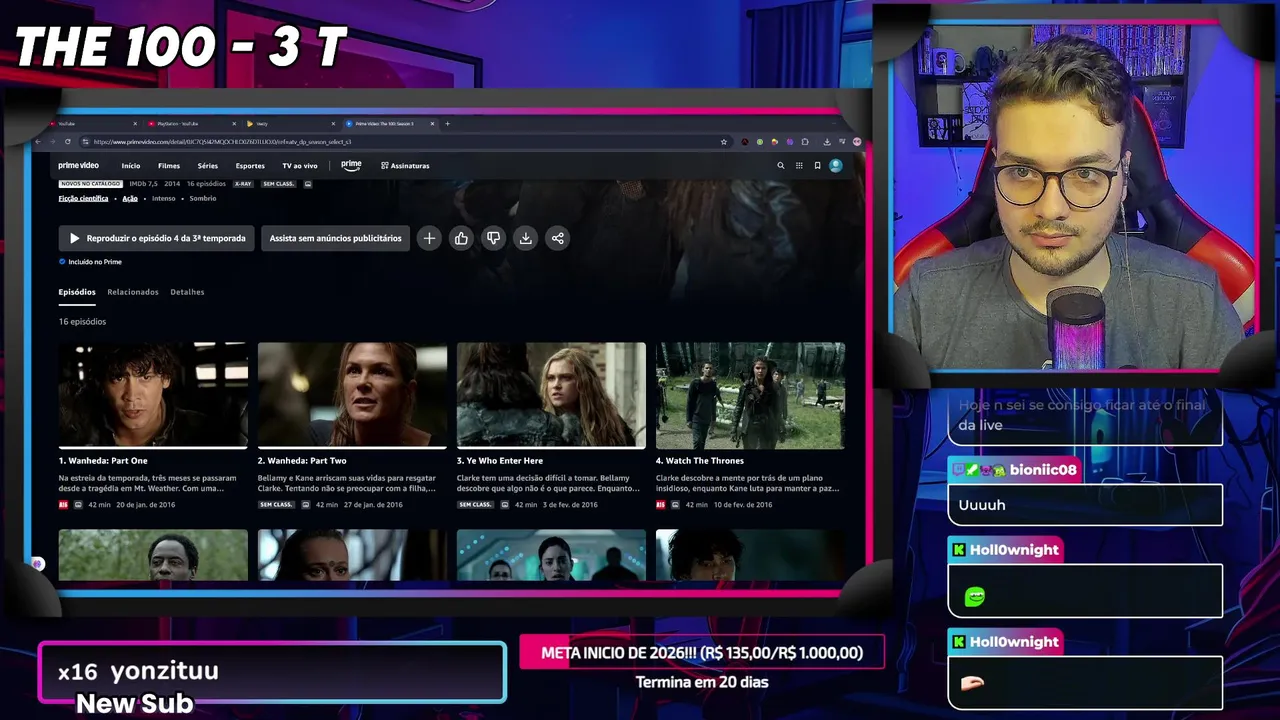Open the TV ao vivo navigation item
The image size is (1280, 720).
(x=300, y=166)
